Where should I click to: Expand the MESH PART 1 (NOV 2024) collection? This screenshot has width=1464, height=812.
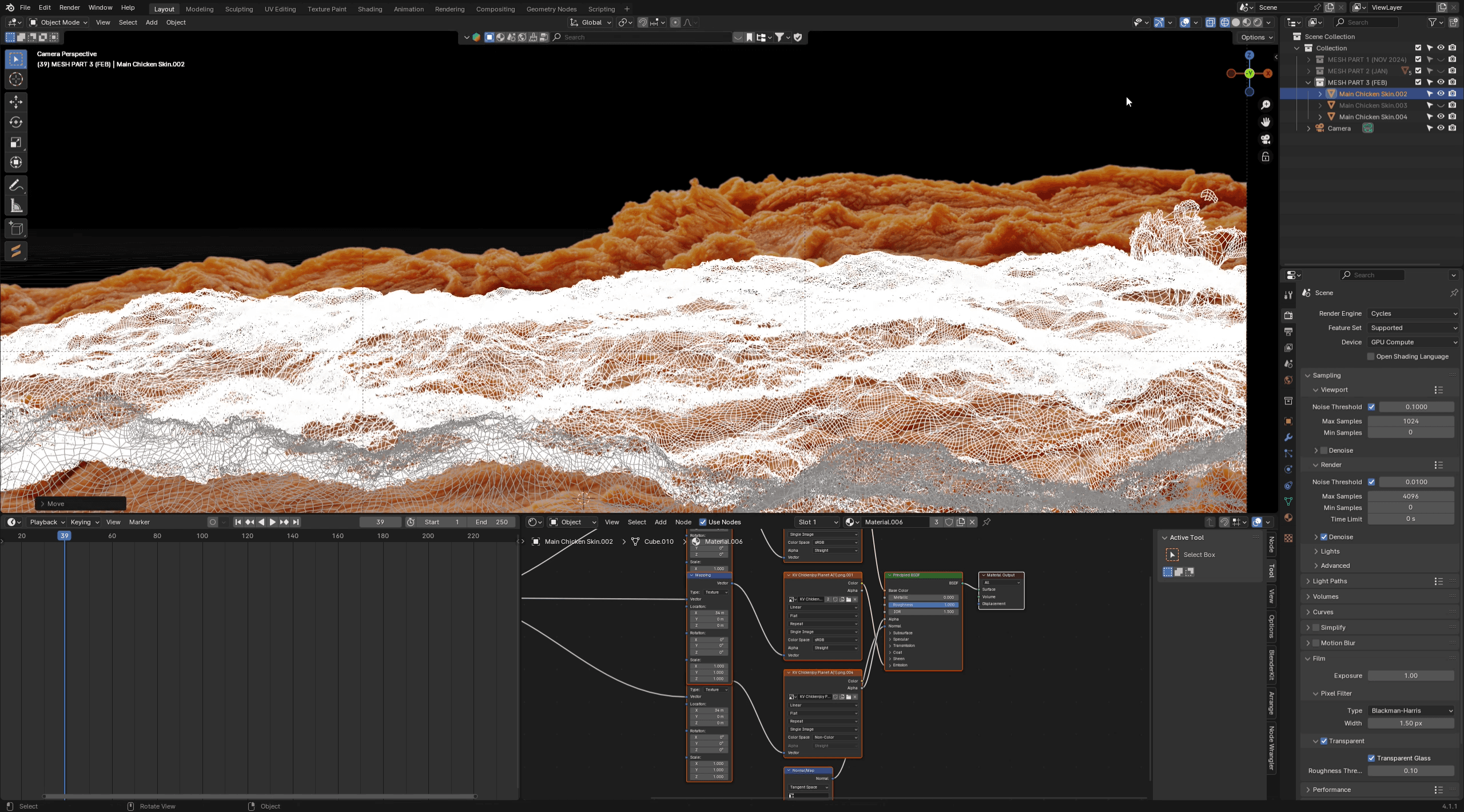point(1308,59)
